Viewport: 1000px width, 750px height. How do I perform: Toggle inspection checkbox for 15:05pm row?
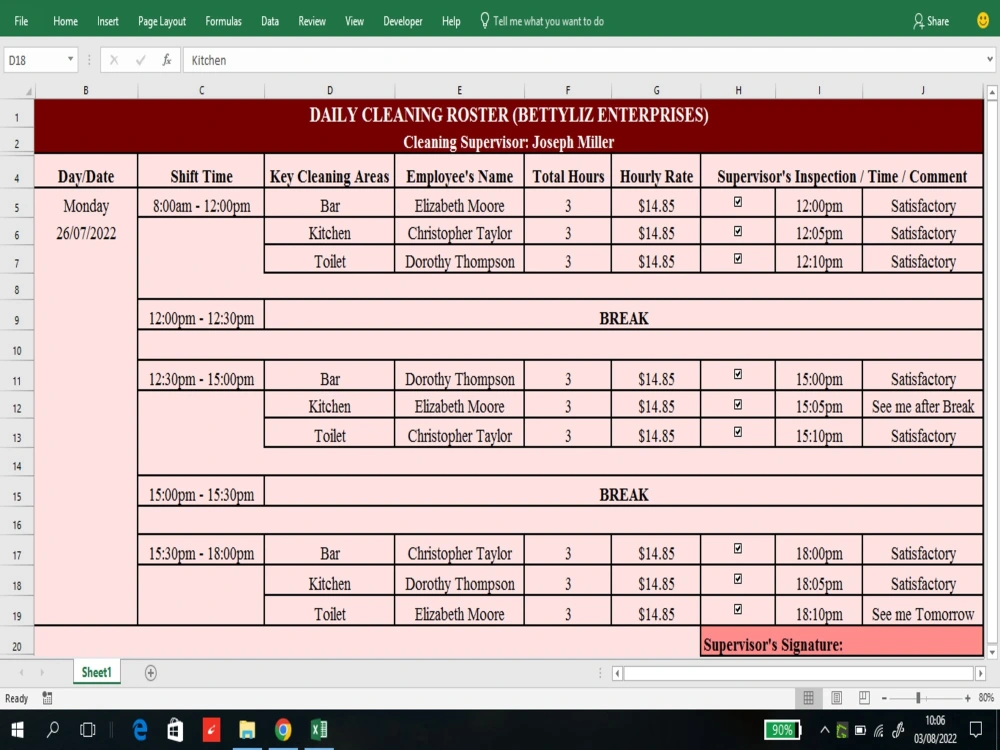pos(738,404)
